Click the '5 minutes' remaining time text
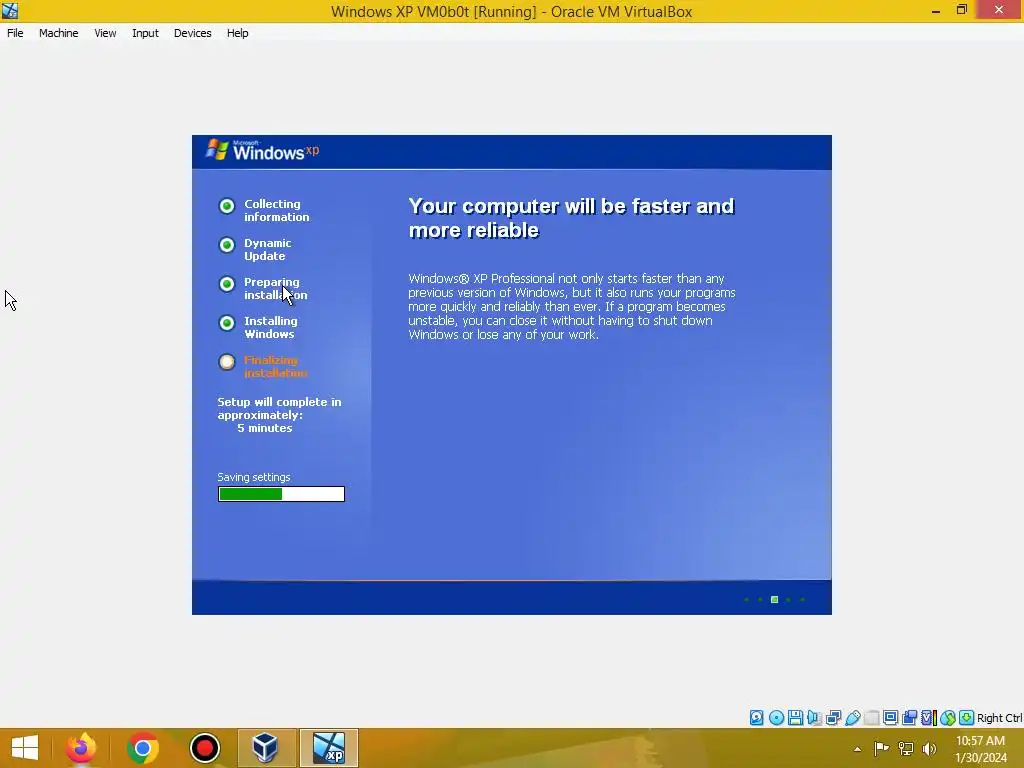The height and width of the screenshot is (768, 1024). (264, 428)
